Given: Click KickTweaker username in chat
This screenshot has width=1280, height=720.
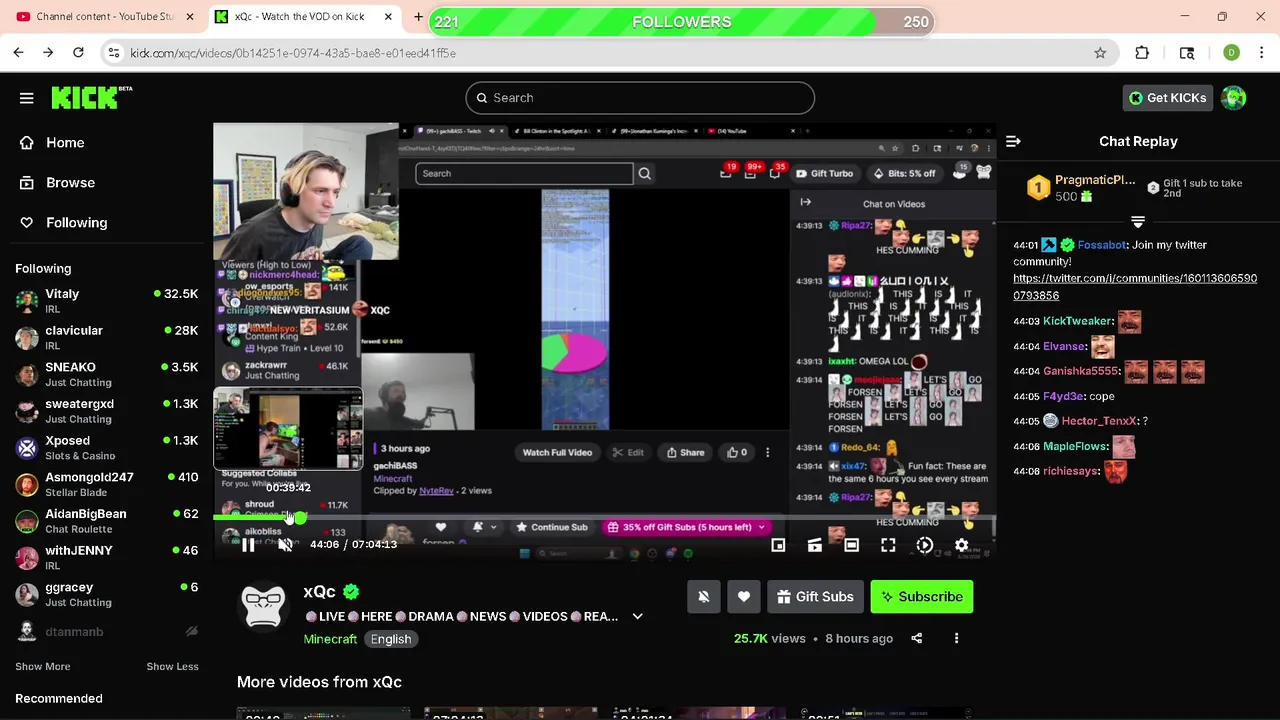Looking at the screenshot, I should click(1078, 321).
